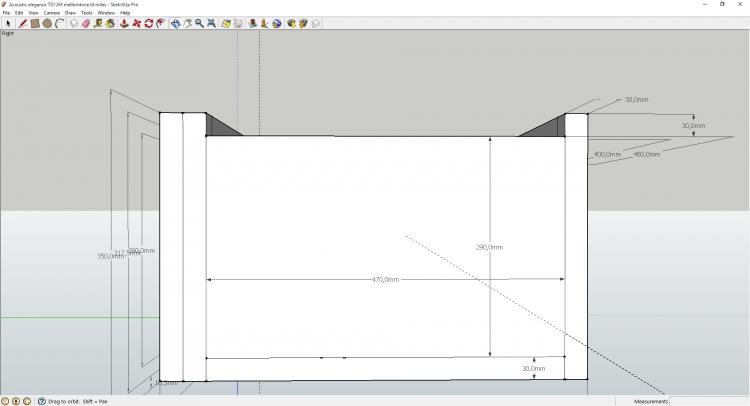Viewport: 750px width, 406px height.
Task: Select the Zoom magnifier tool
Action: [199, 23]
